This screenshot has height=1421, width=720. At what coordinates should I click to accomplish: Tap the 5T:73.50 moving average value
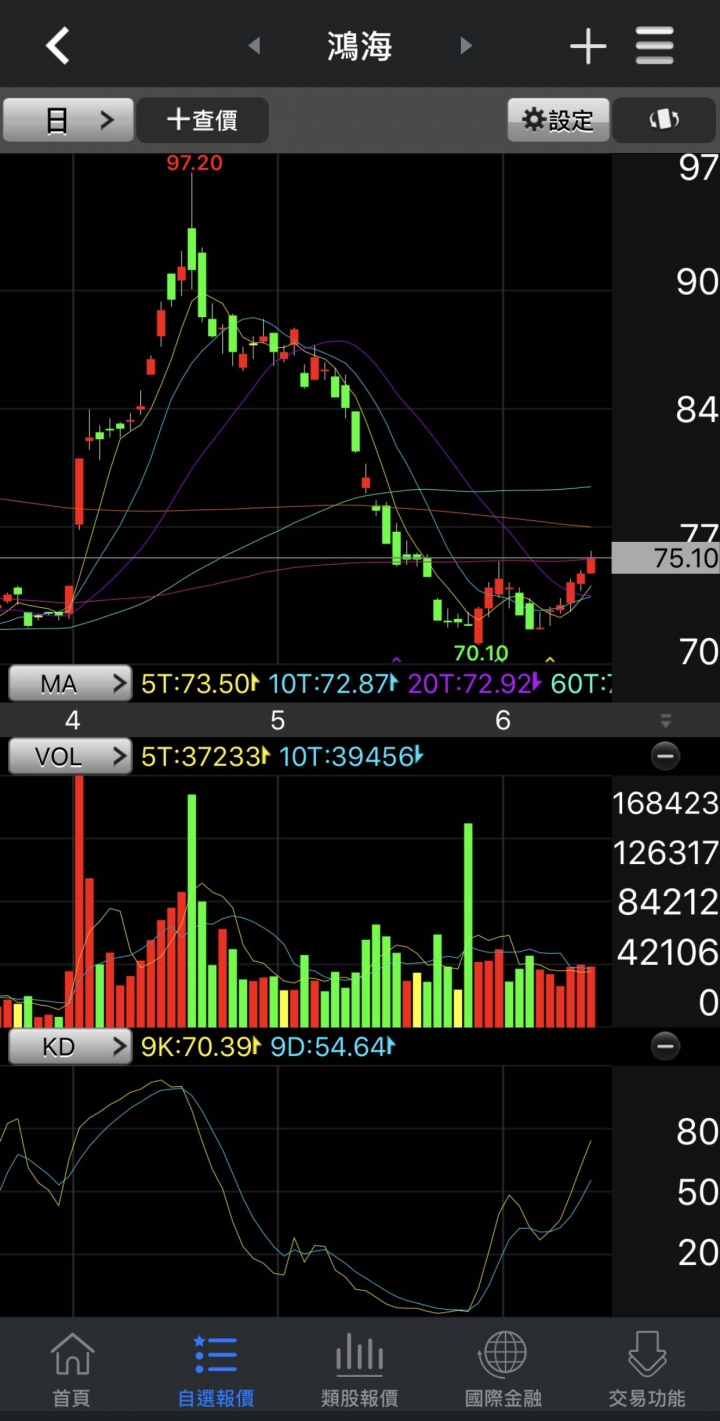[200, 684]
